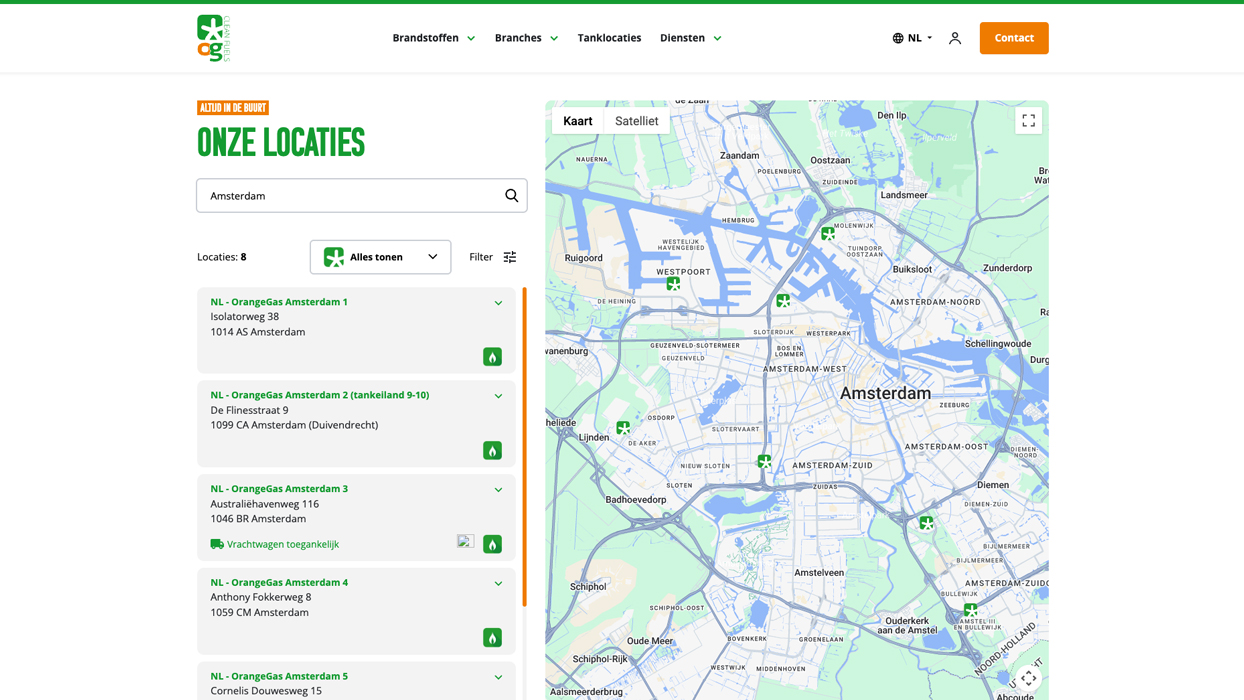Viewport: 1244px width, 700px height.
Task: Switch map to Satelliet view
Action: tap(636, 121)
